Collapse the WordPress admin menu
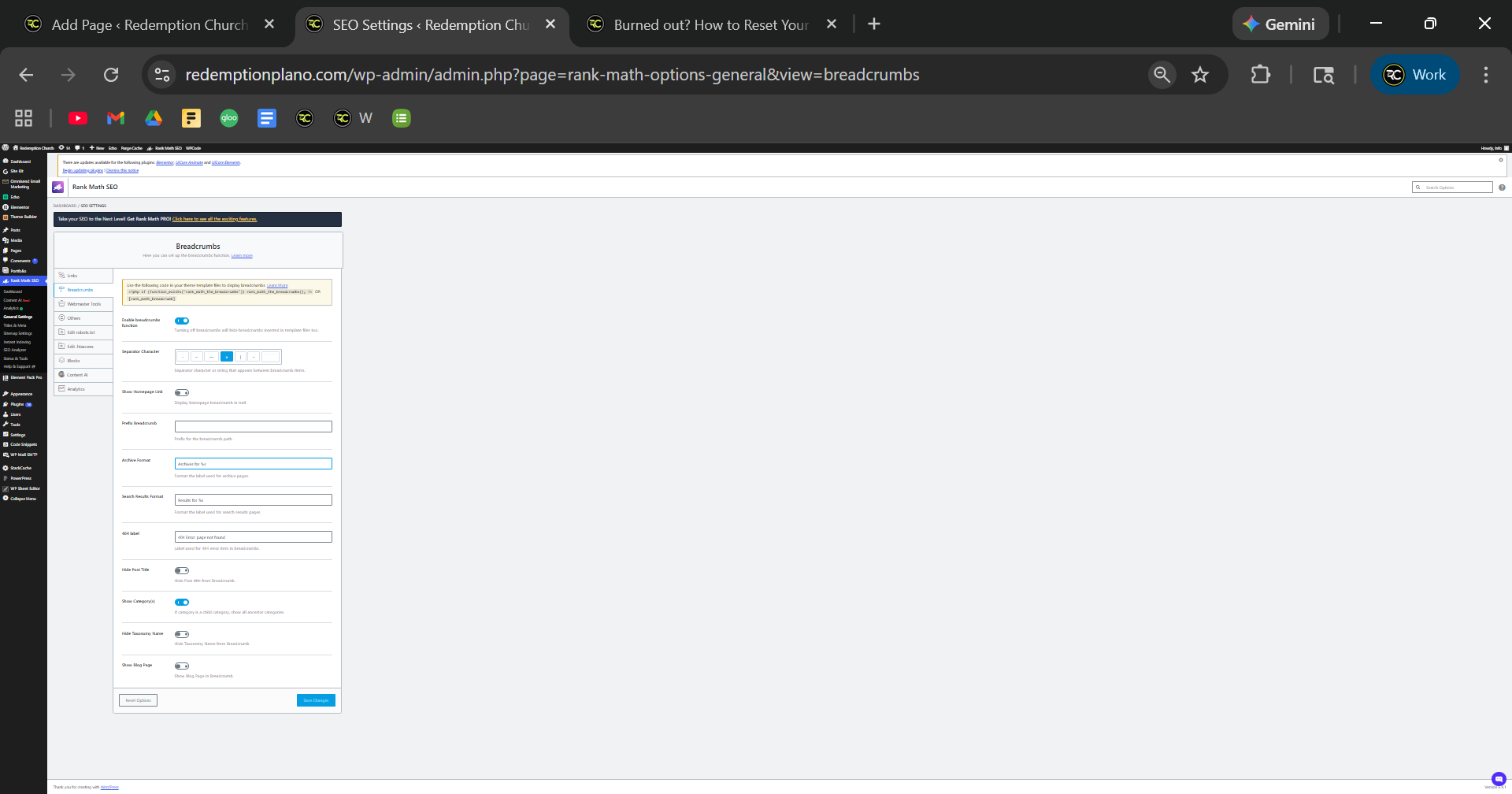The image size is (1512, 794). pyautogui.click(x=22, y=499)
